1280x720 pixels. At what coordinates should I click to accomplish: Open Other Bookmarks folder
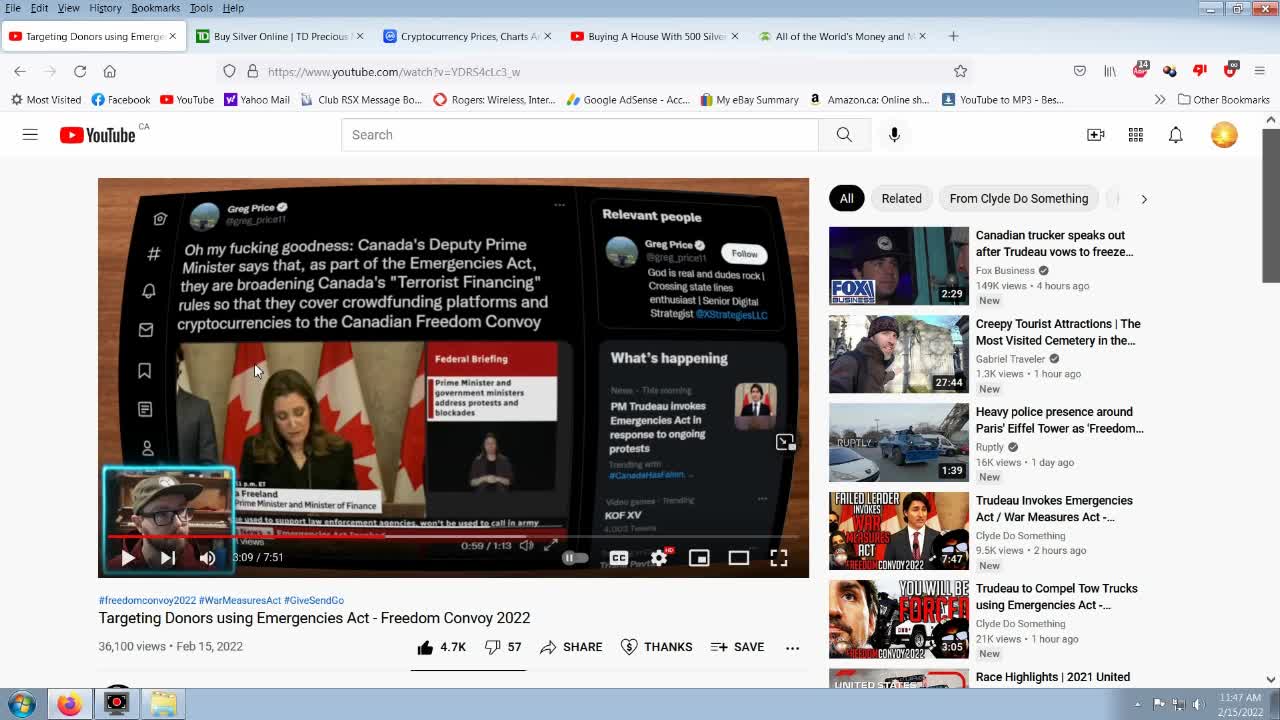point(1224,99)
